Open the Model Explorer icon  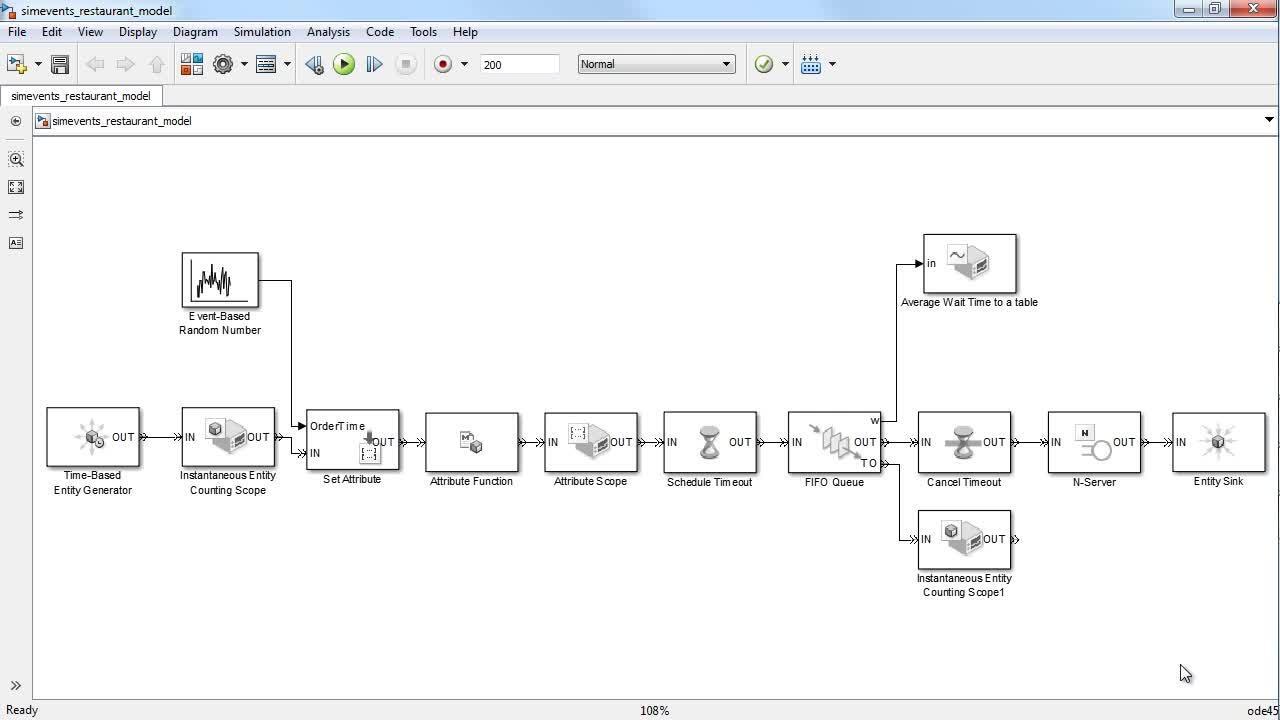(266, 64)
